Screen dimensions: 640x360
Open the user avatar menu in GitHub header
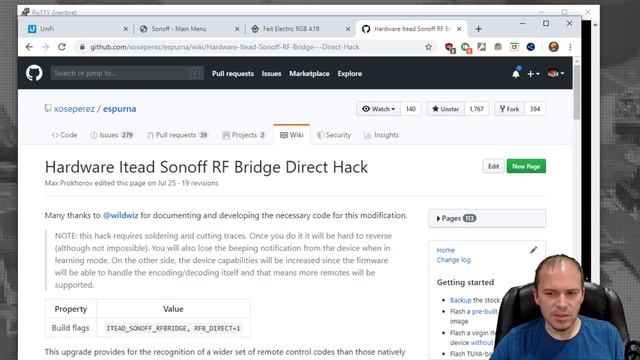(x=556, y=73)
